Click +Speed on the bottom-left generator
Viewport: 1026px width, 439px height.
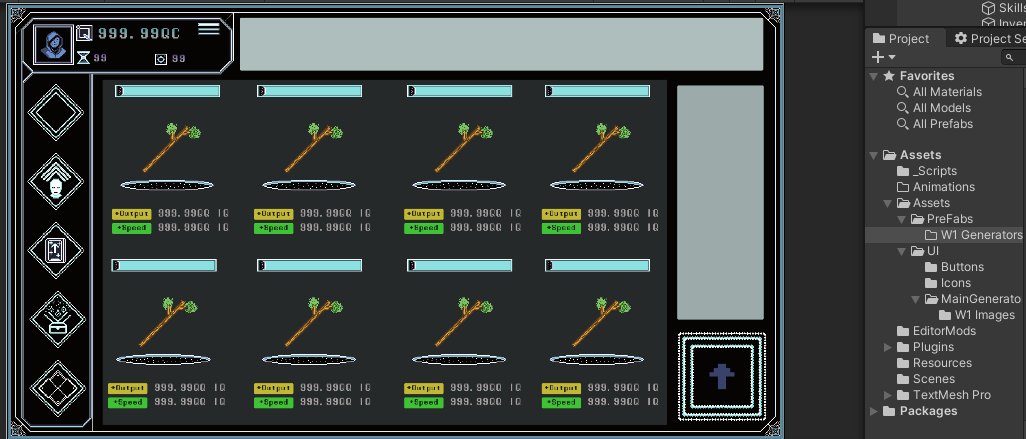click(128, 402)
